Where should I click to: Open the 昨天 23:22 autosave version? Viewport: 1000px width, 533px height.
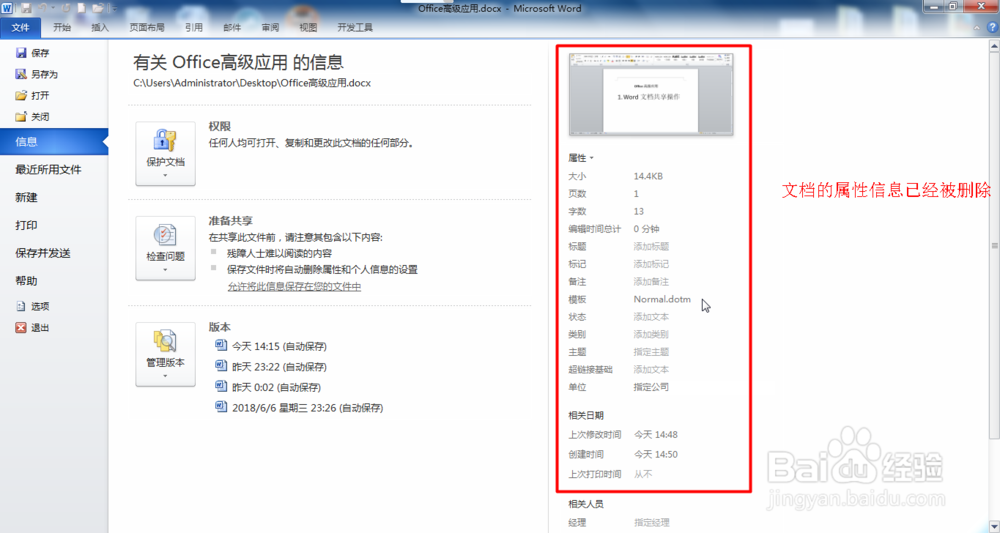tap(279, 367)
